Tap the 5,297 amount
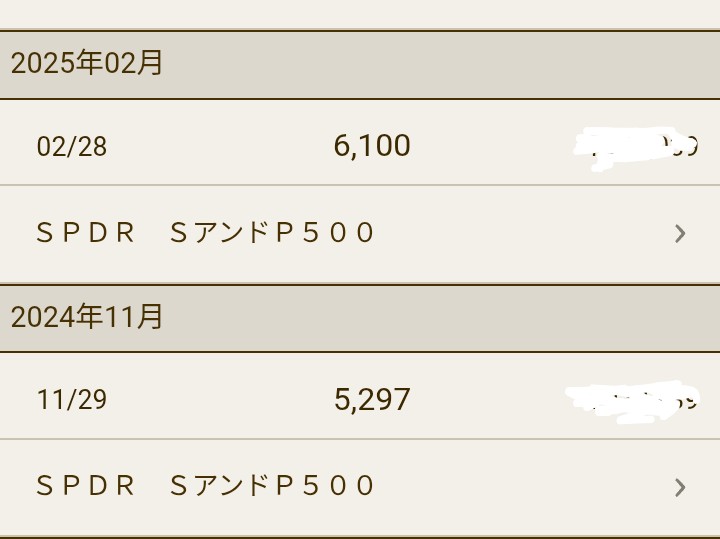Screen dimensions: 720x539 (x=372, y=400)
